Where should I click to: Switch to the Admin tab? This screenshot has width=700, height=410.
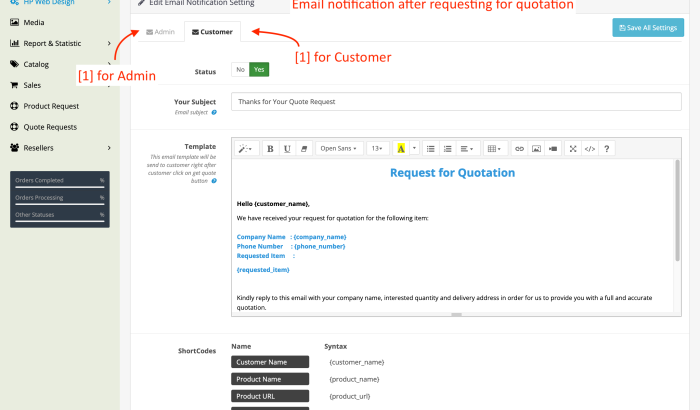click(x=161, y=32)
